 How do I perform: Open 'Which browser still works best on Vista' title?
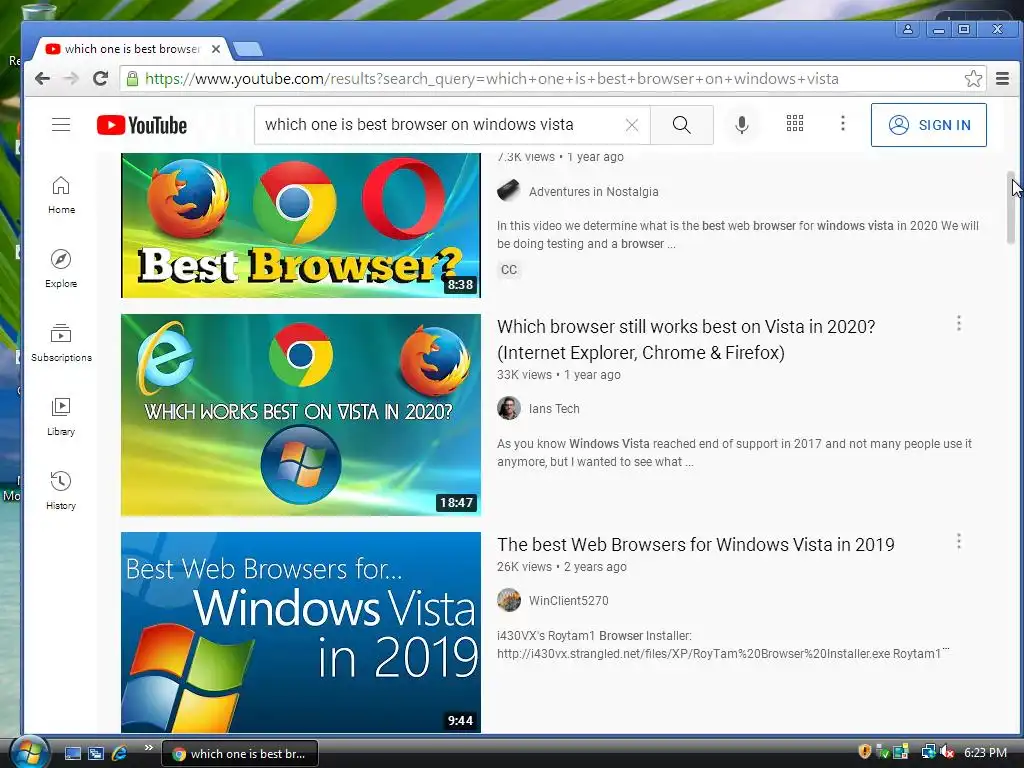coord(686,340)
